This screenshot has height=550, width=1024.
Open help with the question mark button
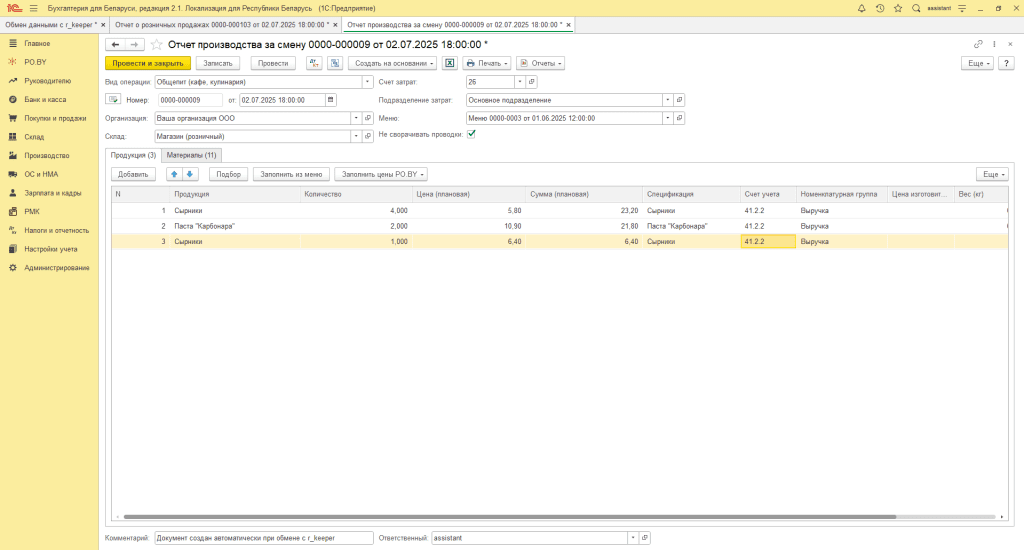[x=1006, y=63]
